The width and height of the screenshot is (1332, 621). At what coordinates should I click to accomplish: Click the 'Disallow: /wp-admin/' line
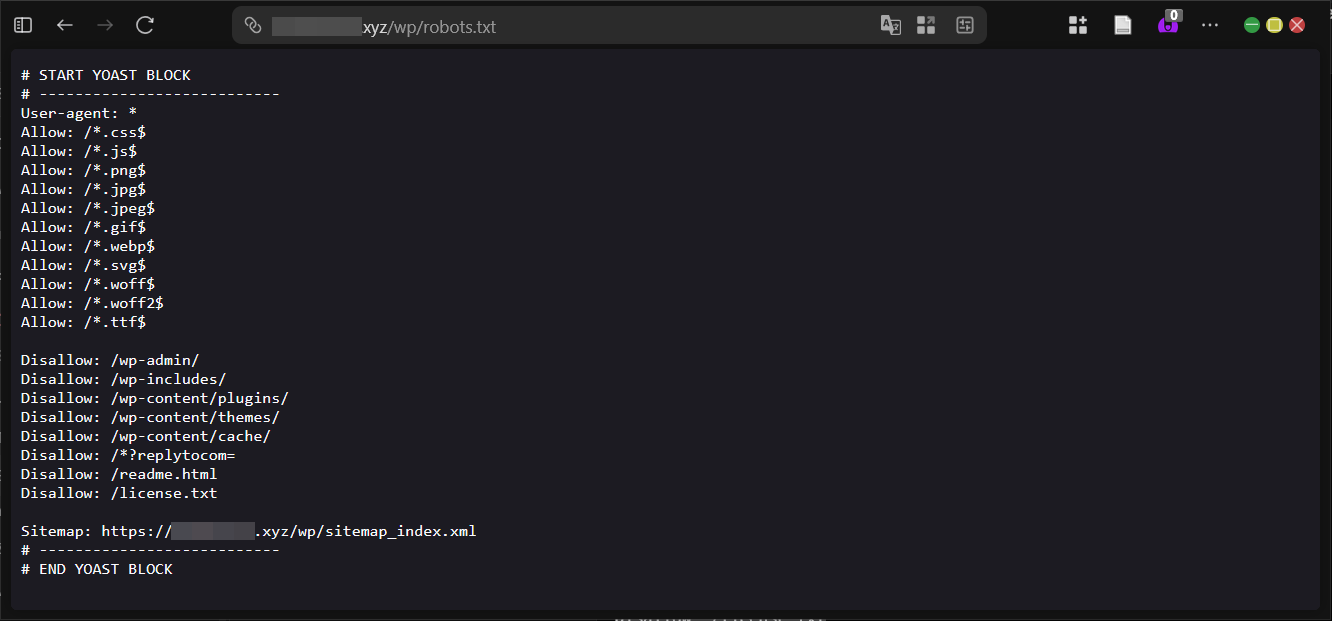(110, 360)
